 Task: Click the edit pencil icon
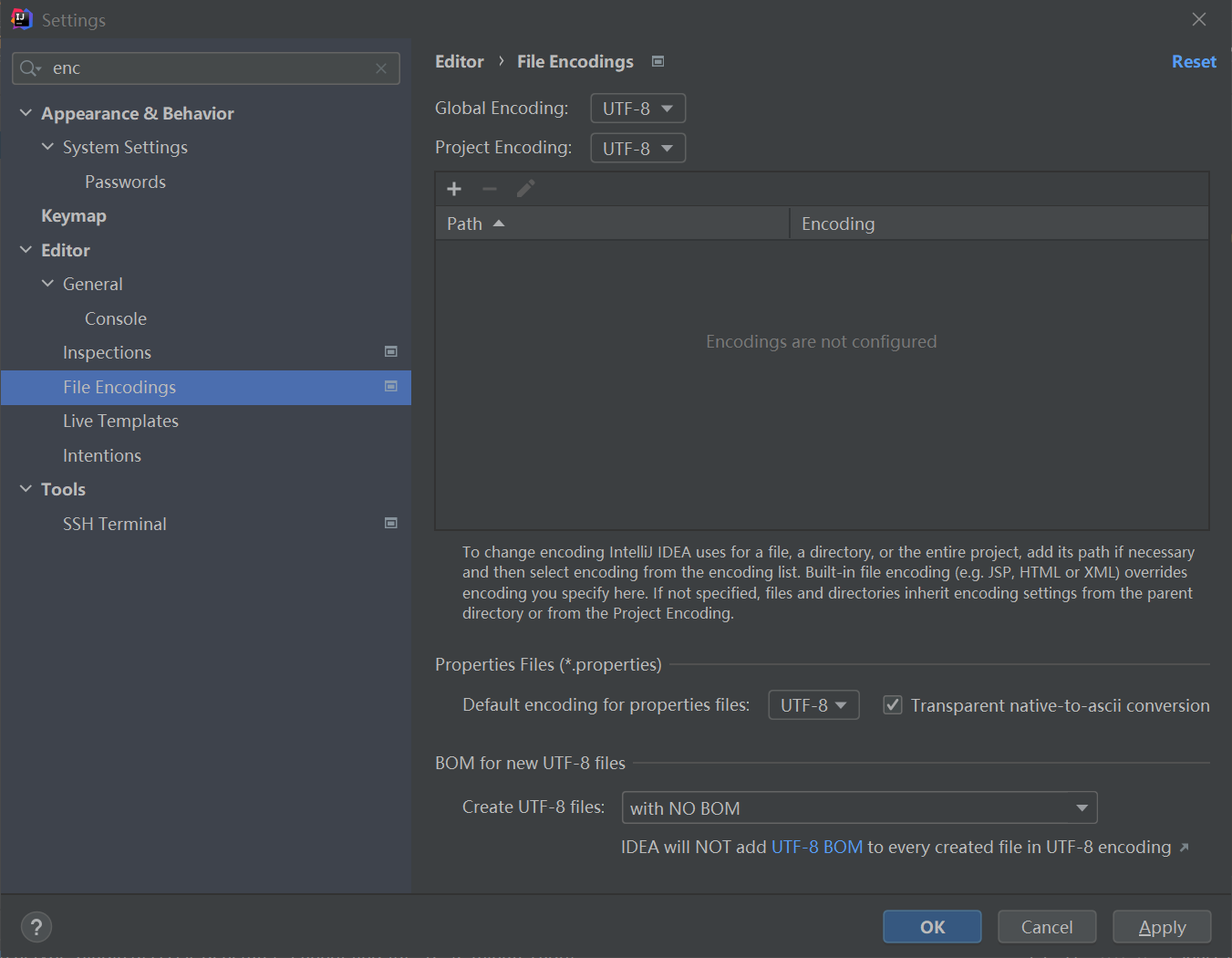525,189
